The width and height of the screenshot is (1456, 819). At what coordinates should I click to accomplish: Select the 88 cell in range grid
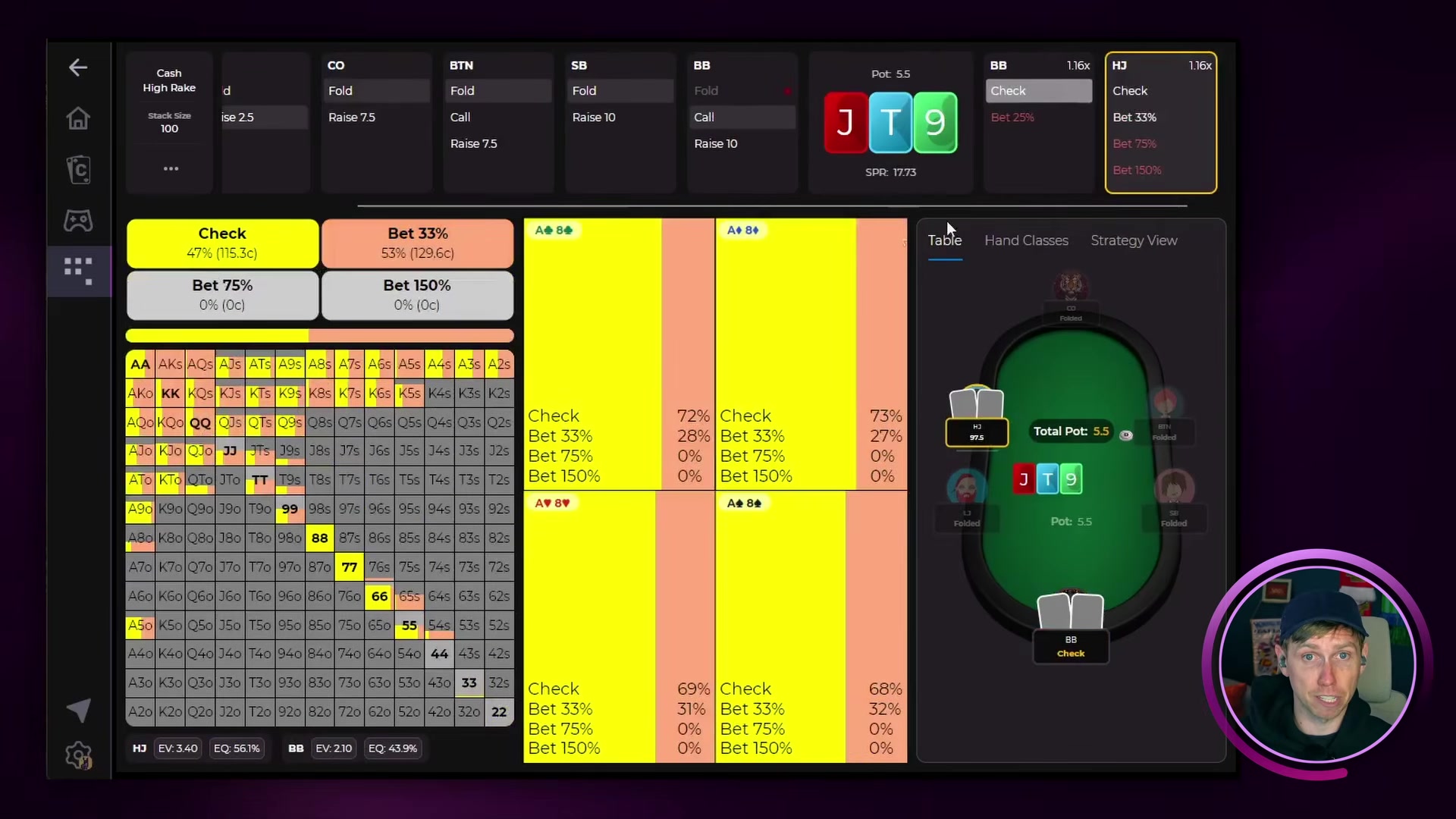320,538
